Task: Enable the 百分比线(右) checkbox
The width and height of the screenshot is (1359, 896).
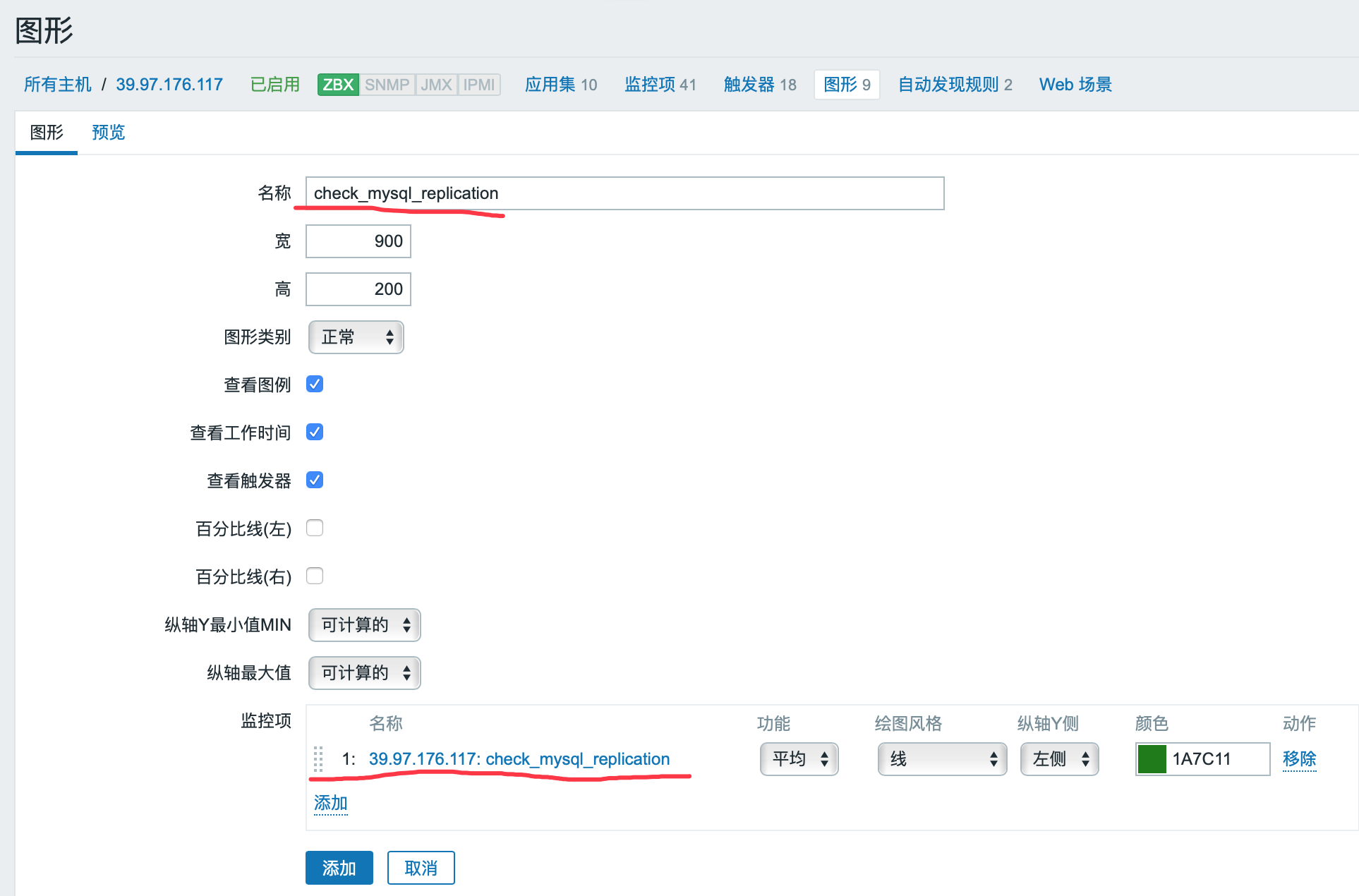Action: tap(315, 576)
